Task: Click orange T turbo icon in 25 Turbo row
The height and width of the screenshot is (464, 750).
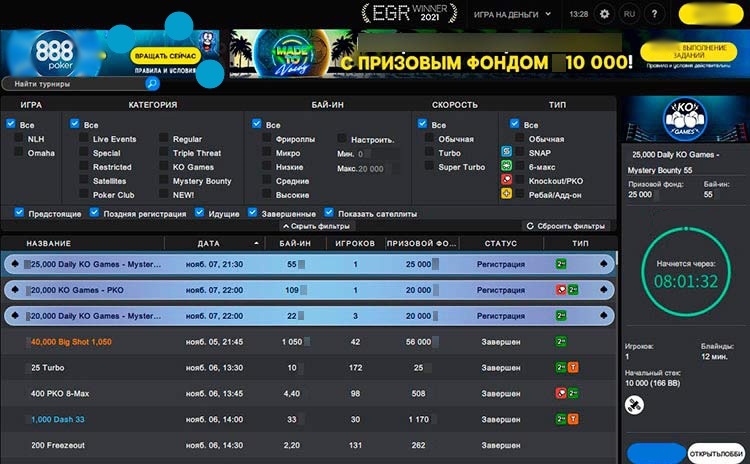Action: pyautogui.click(x=573, y=367)
